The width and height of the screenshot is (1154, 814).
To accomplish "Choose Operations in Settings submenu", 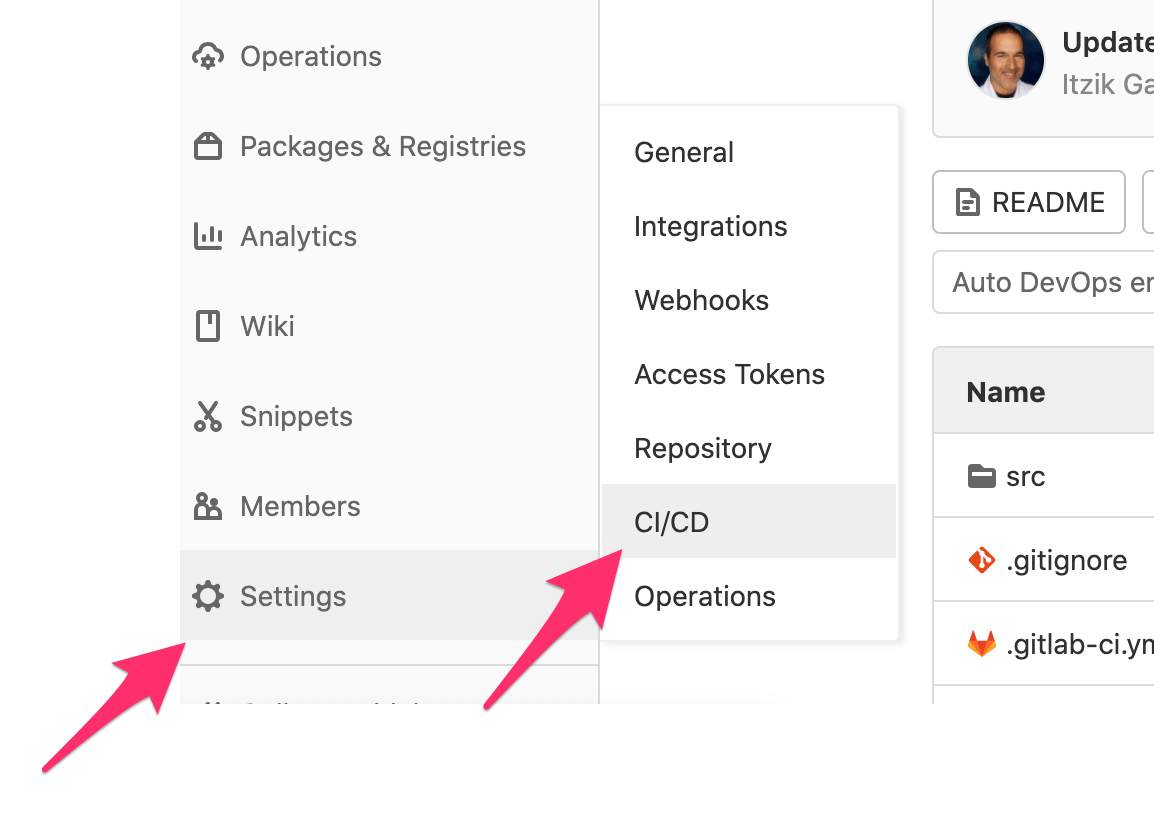I will coord(704,596).
